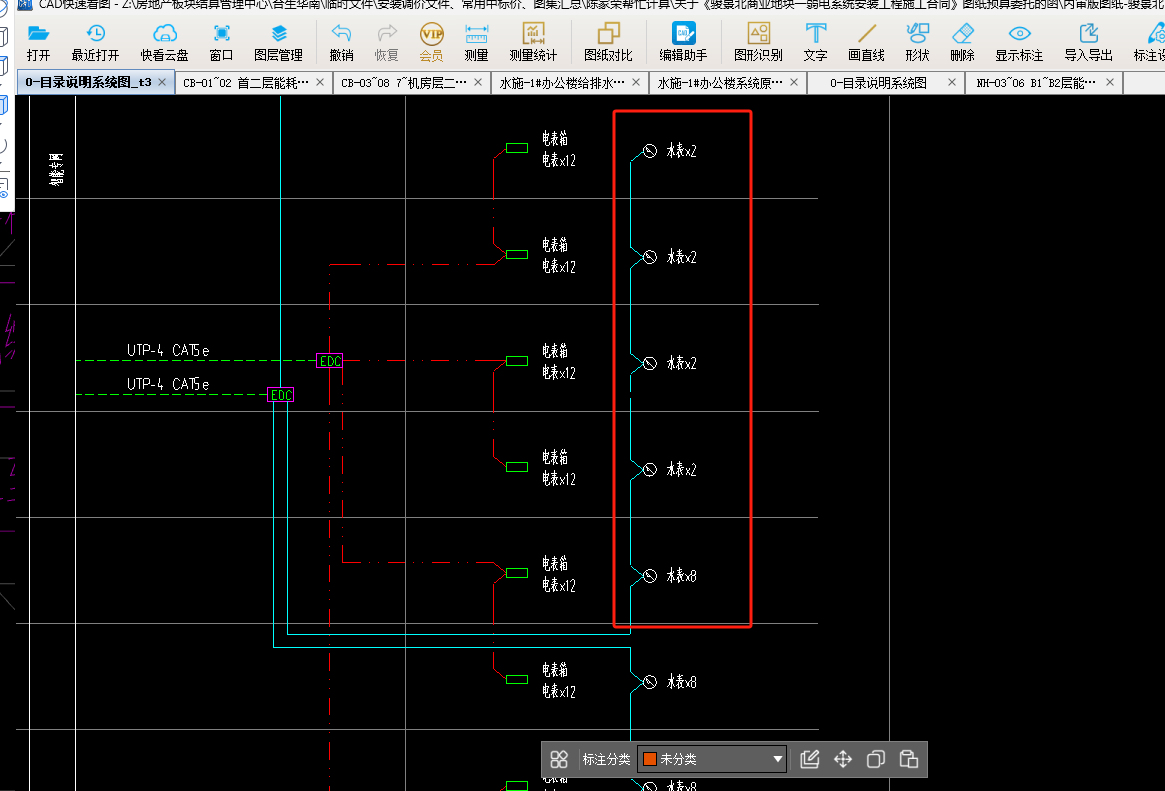Switch to CB-03~08 7~机房层二 tab
Viewport: 1165px width, 791px height.
coord(403,82)
